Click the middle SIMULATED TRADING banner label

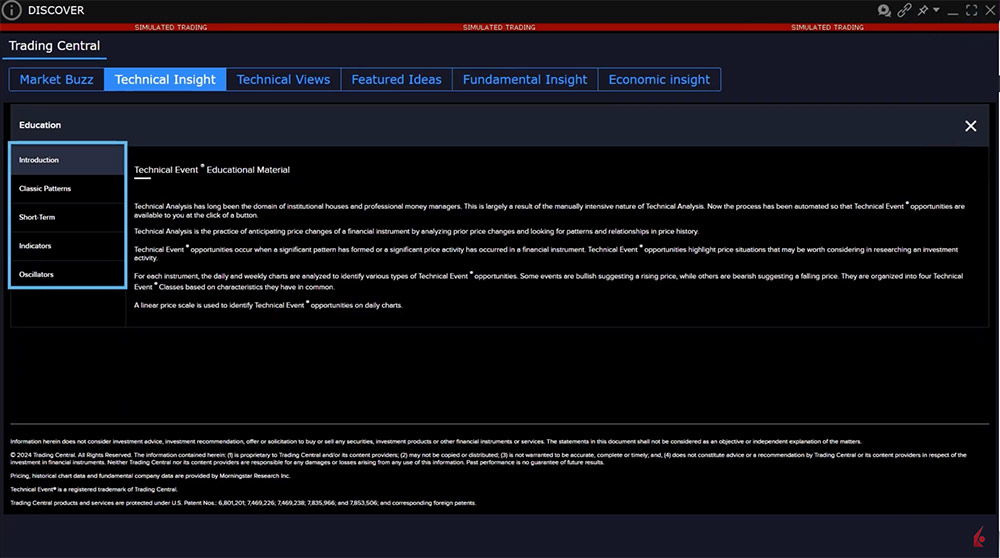click(499, 27)
